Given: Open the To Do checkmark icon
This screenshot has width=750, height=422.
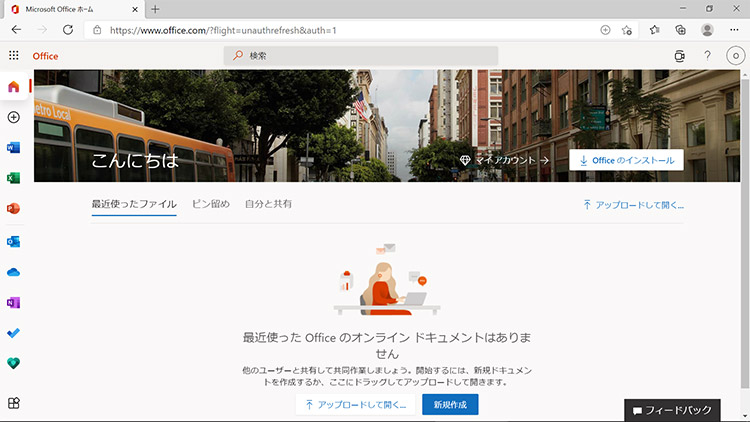Looking at the screenshot, I should [x=13, y=333].
